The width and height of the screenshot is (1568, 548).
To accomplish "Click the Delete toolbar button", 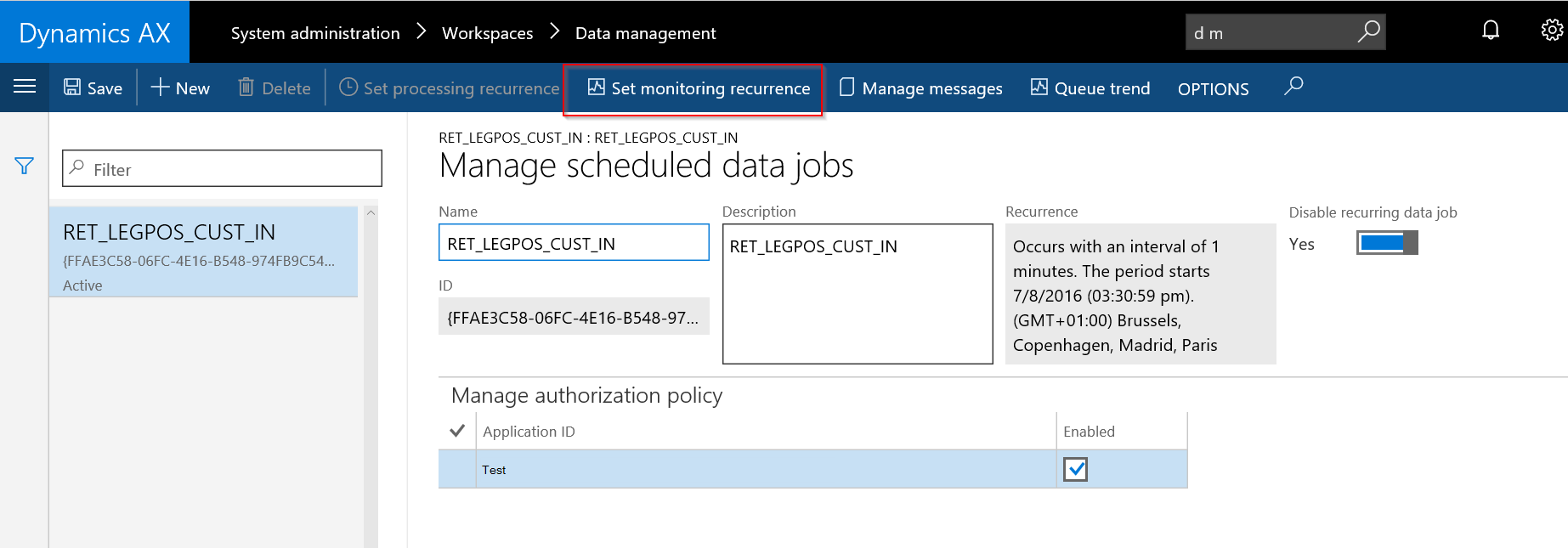I will click(x=274, y=88).
